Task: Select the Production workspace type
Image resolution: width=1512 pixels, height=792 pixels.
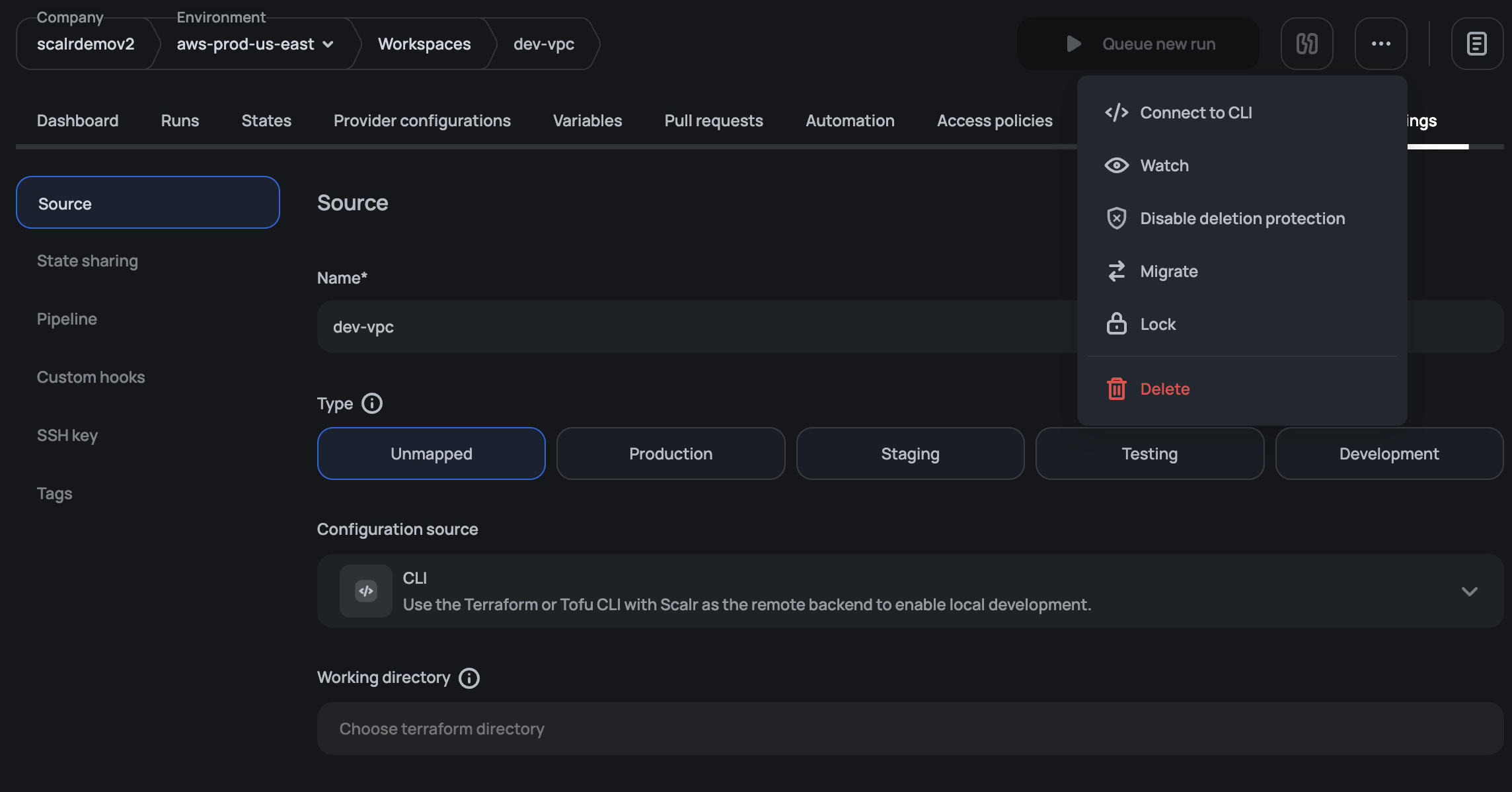Action: click(670, 454)
